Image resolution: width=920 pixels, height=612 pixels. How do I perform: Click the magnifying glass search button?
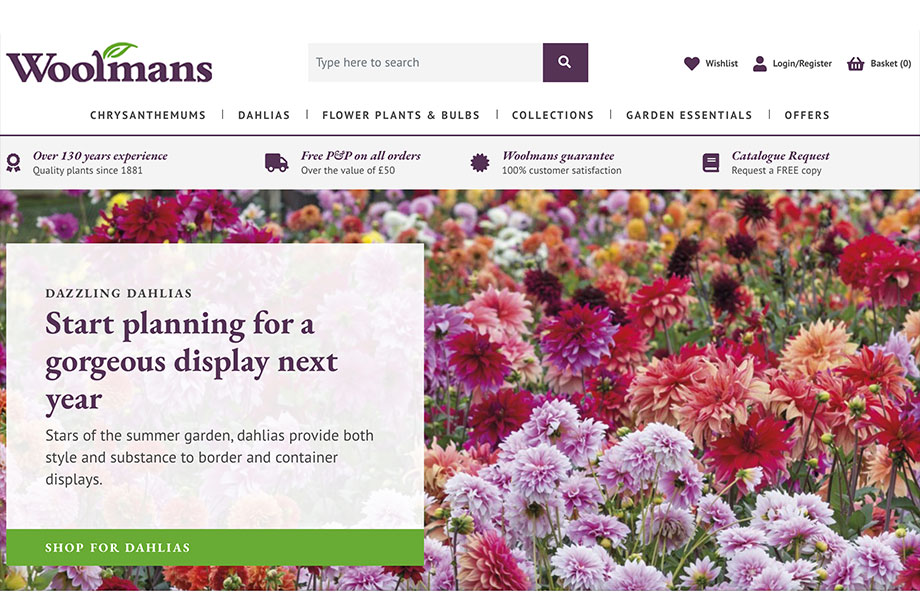click(565, 62)
